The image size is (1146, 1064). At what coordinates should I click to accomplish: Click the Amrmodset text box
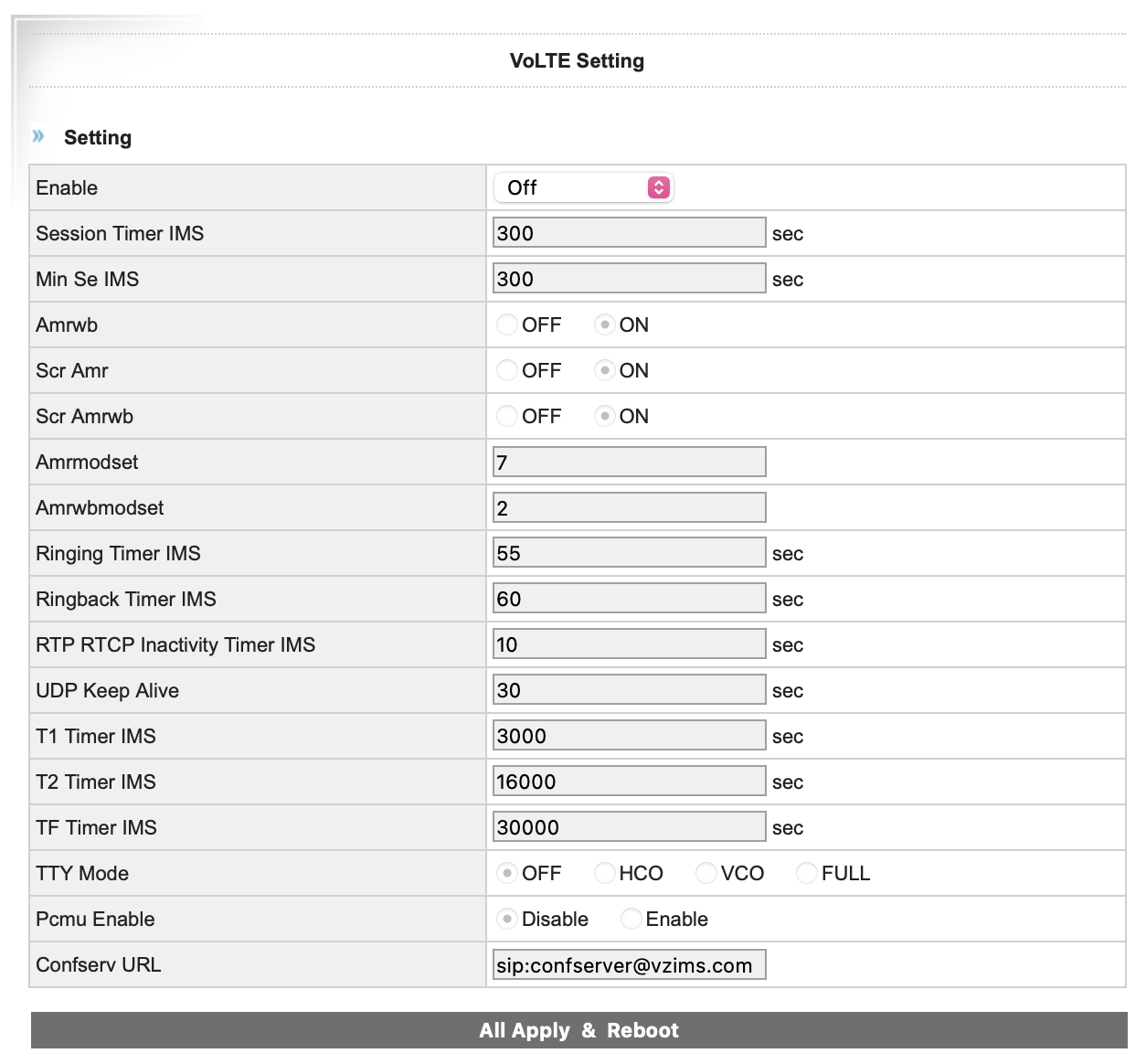click(629, 462)
